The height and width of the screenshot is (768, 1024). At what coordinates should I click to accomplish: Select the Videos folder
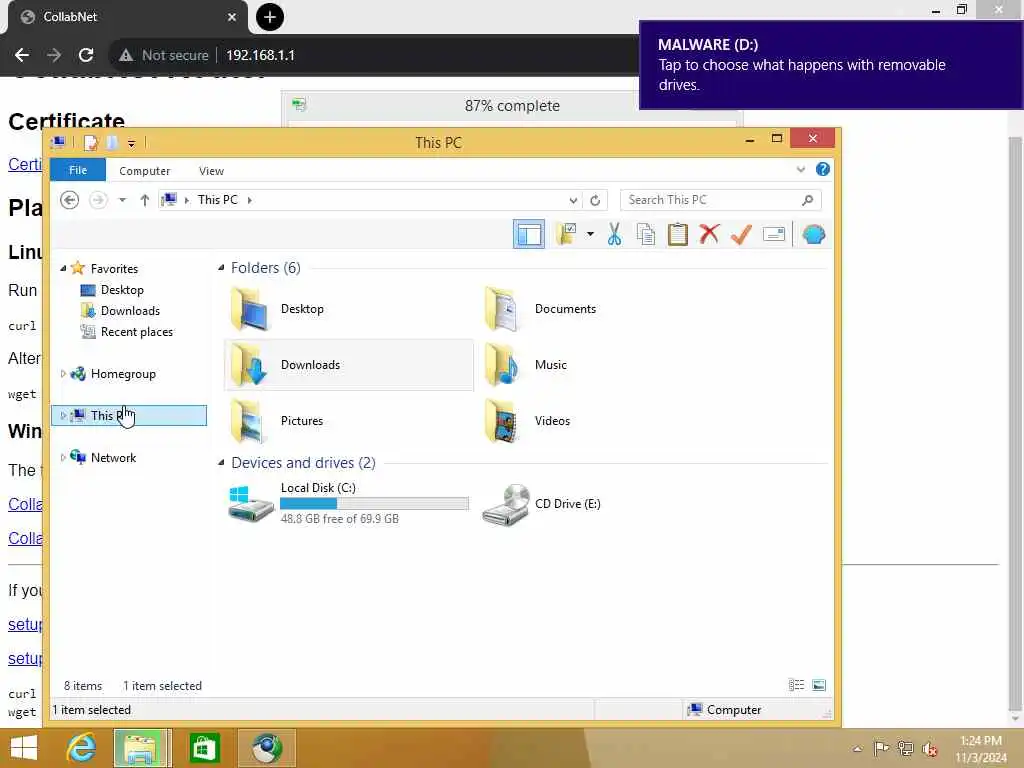(528, 421)
